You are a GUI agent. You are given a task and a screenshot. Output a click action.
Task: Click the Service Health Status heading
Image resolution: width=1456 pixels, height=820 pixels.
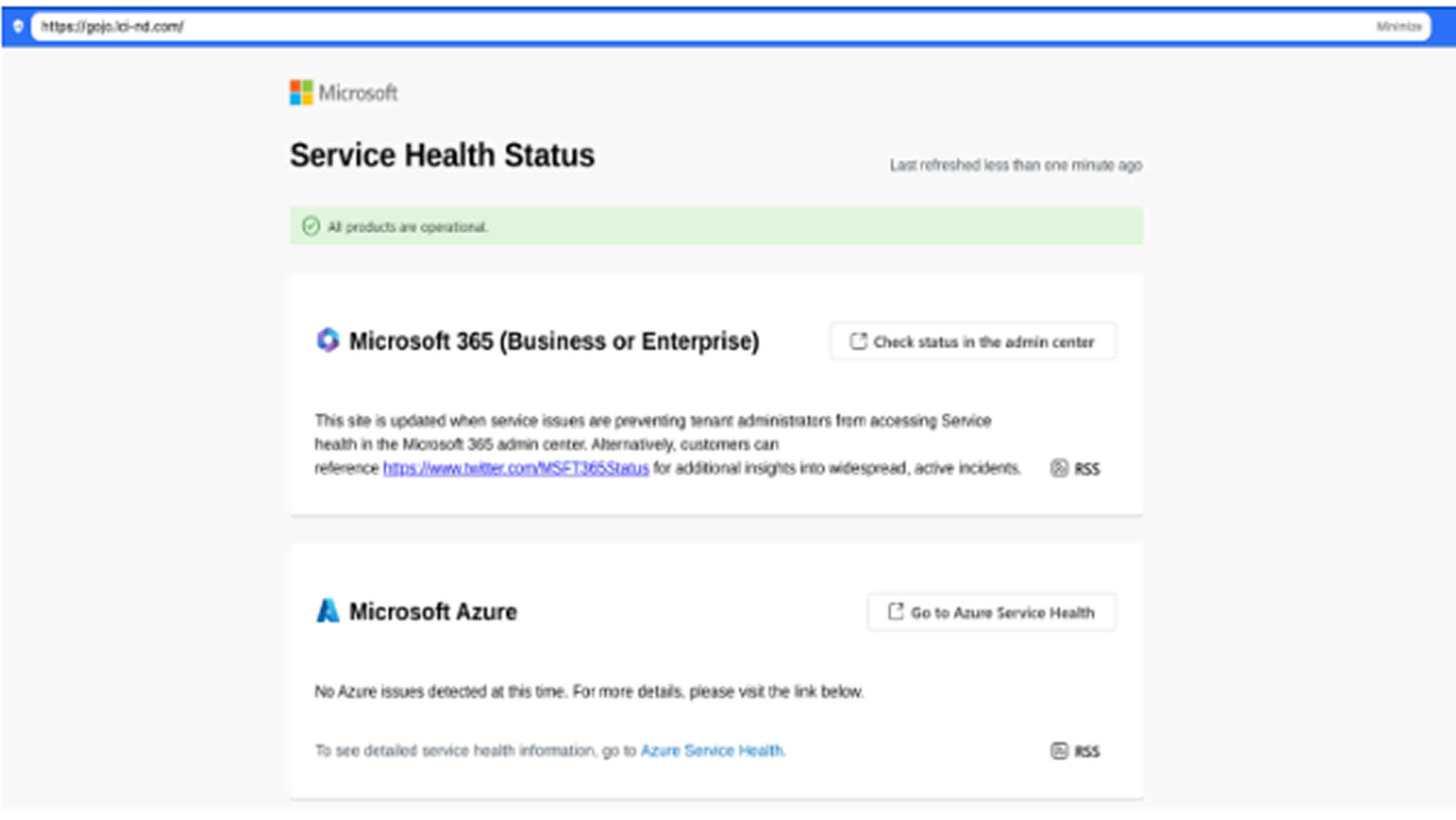[x=442, y=155]
